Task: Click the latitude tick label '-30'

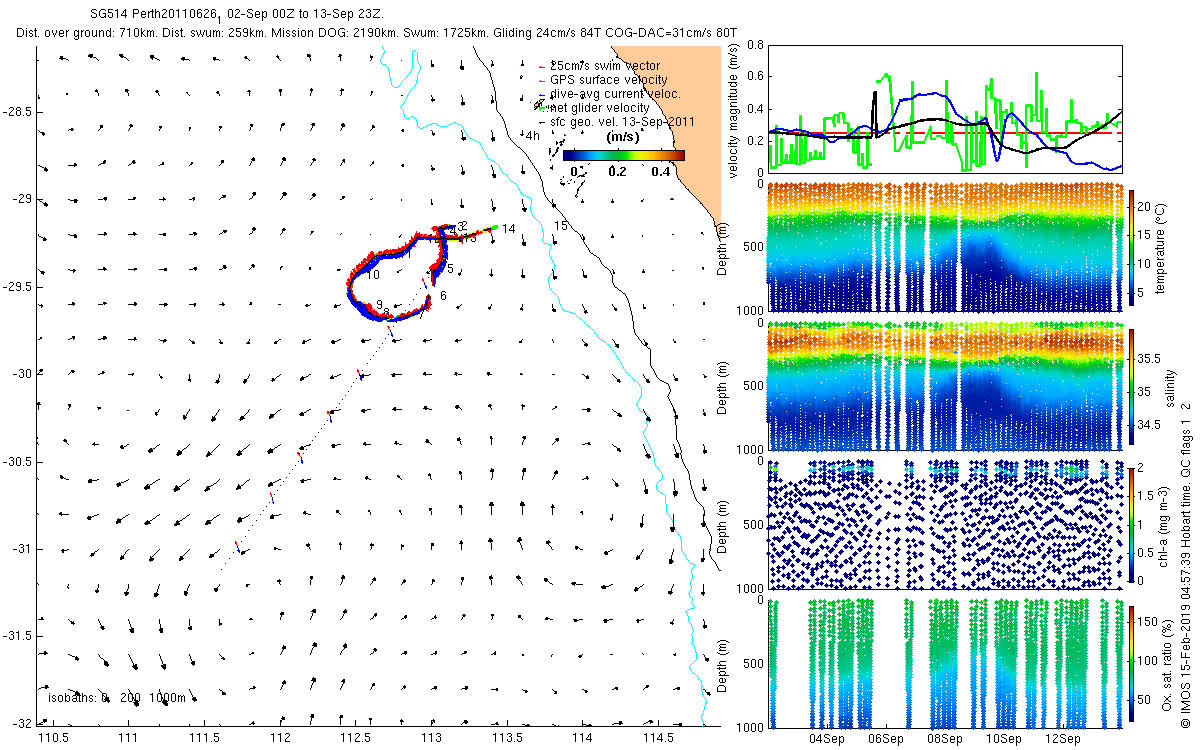Action: (20, 374)
